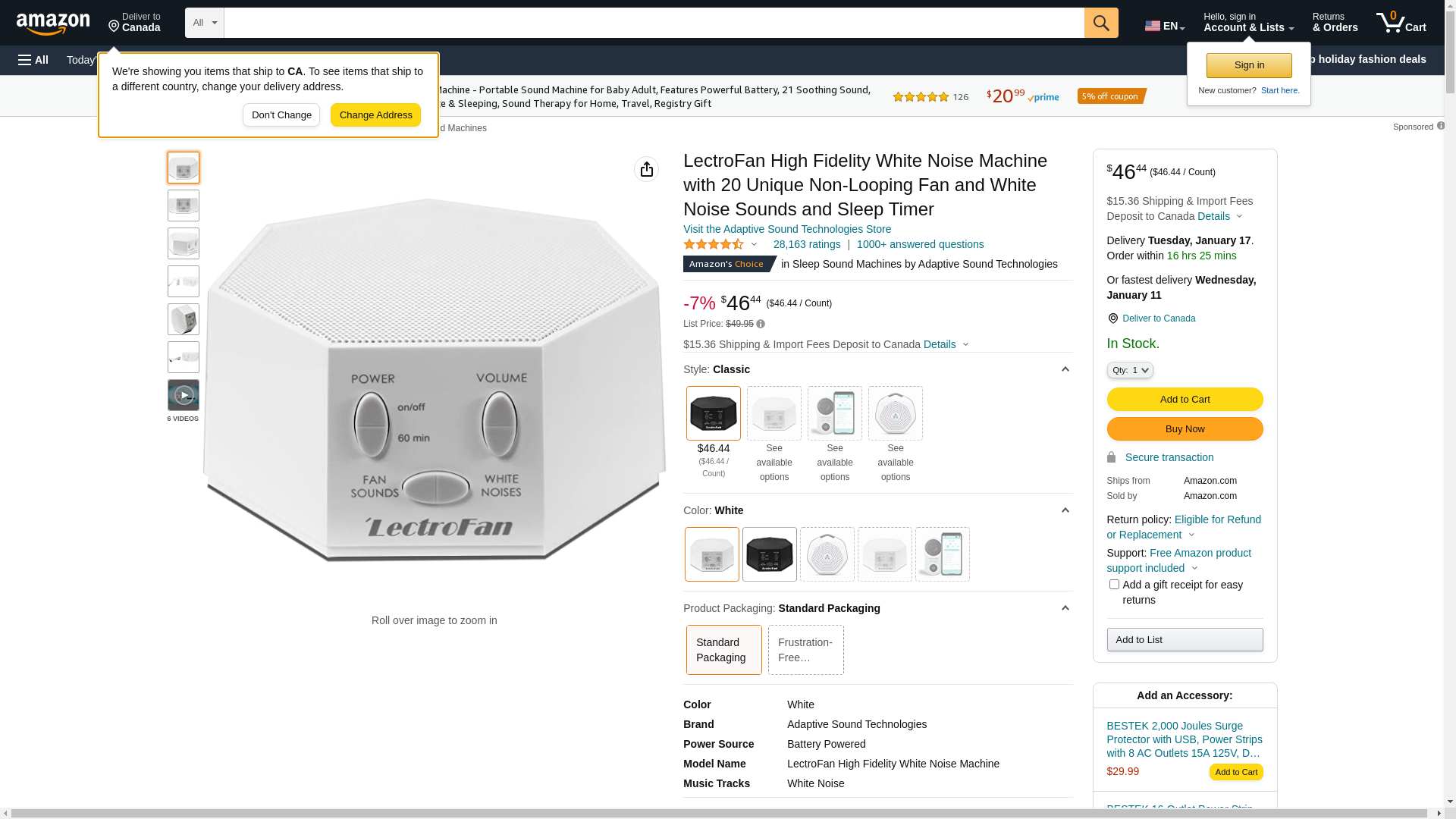
Task: Open the Qty quantity dropdown
Action: 1130,370
